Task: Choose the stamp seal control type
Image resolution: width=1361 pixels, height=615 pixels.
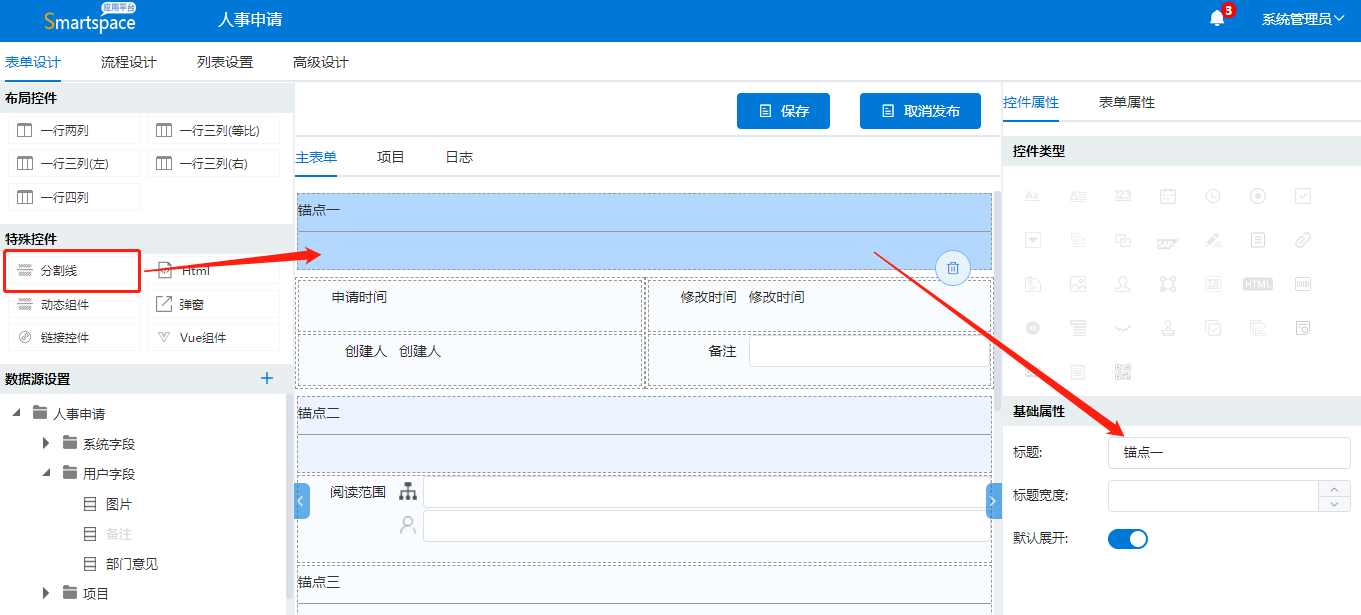Action: 1167,328
